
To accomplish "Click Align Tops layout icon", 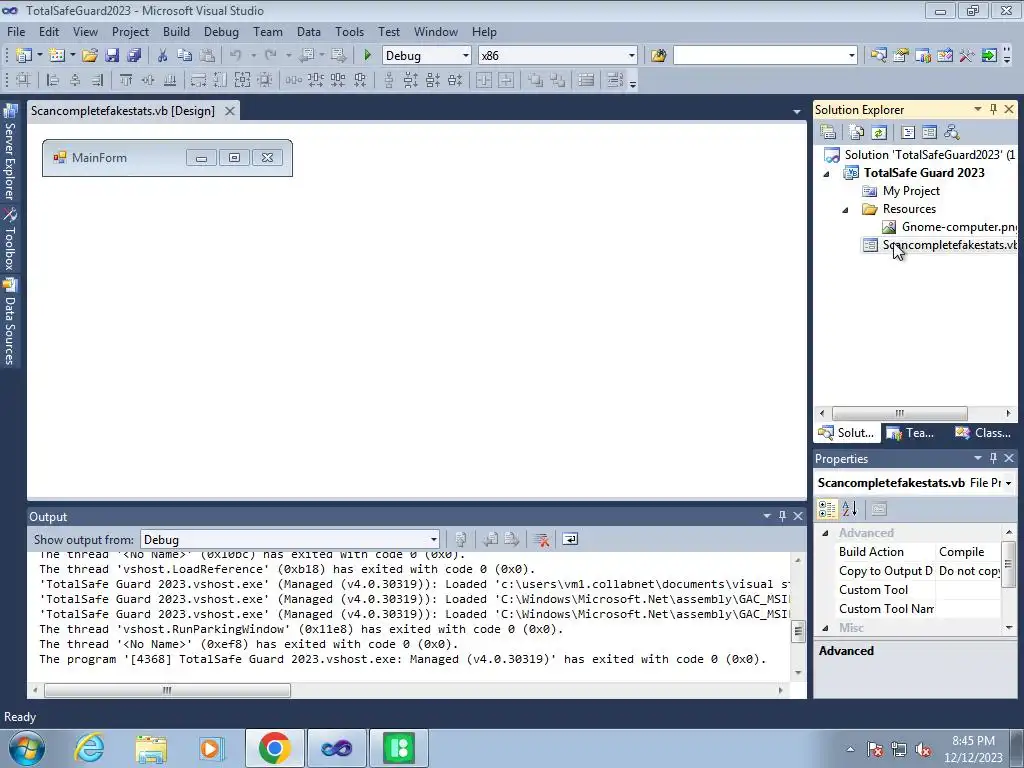I will click(125, 80).
